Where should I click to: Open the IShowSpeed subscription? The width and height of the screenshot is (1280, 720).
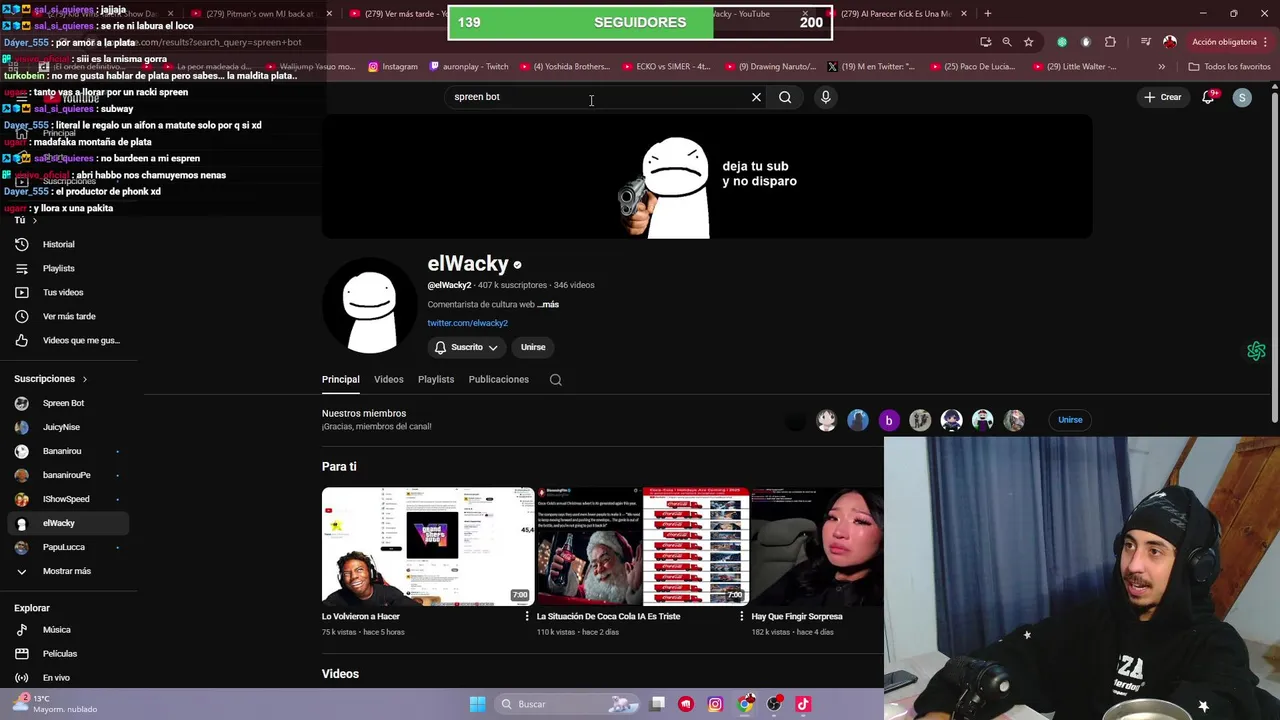(x=65, y=499)
